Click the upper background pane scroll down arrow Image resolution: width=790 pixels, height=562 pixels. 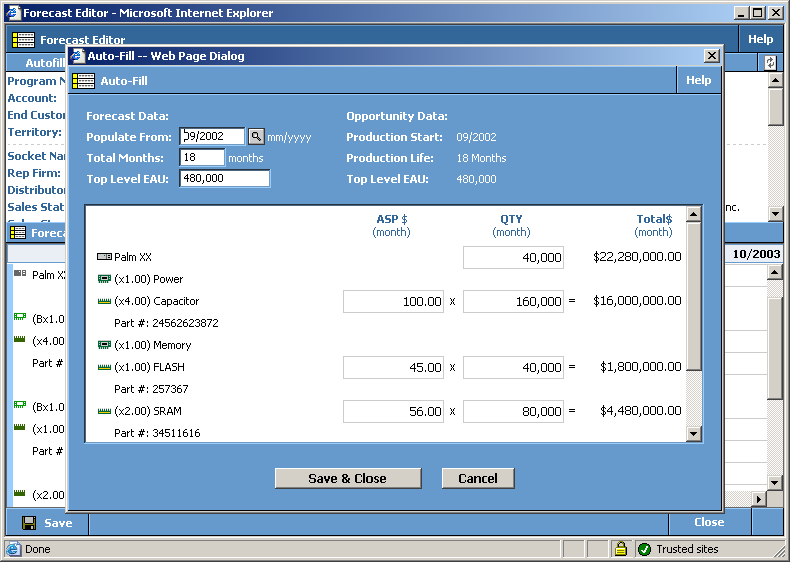[775, 214]
